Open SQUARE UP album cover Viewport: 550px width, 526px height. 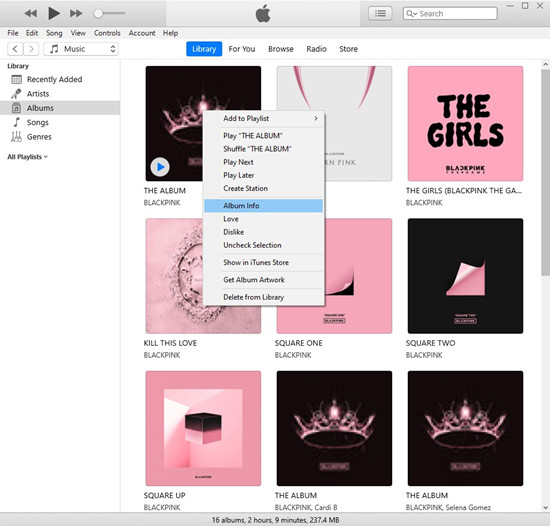pos(203,428)
